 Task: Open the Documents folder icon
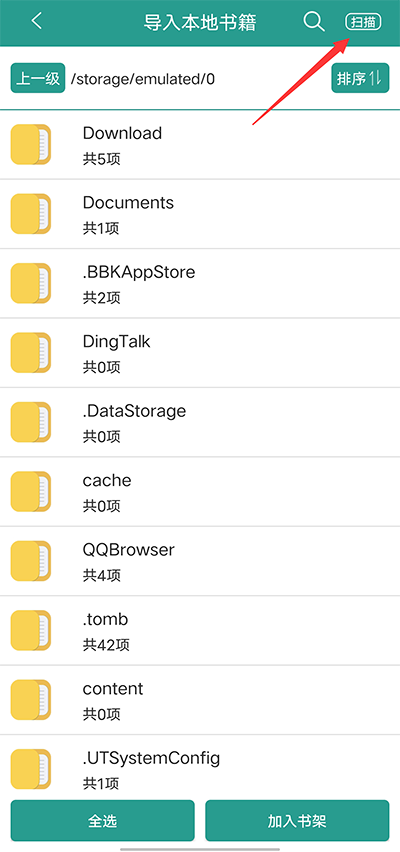point(31,214)
